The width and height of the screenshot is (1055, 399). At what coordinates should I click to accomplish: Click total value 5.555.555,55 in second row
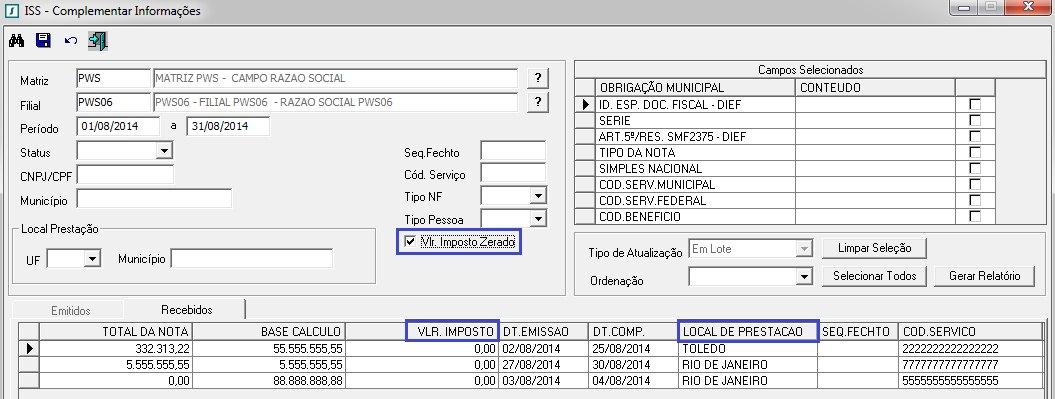[x=116, y=365]
